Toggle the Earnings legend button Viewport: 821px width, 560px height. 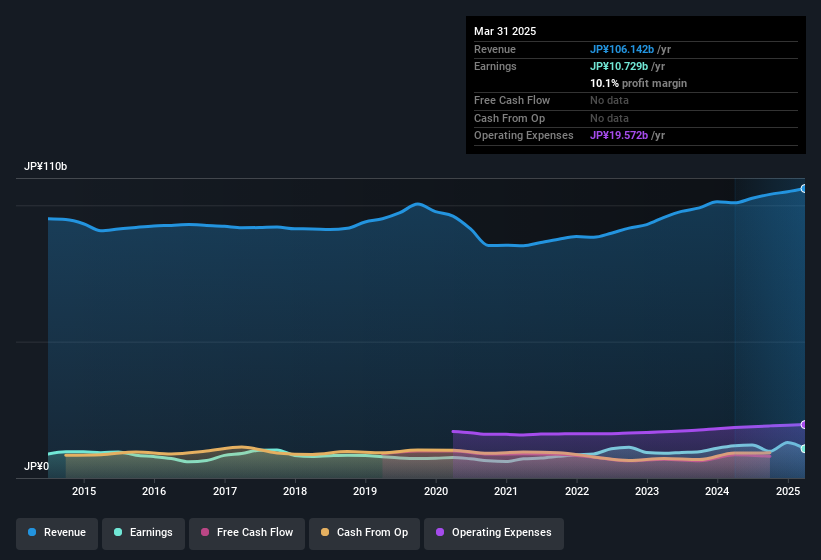[143, 534]
